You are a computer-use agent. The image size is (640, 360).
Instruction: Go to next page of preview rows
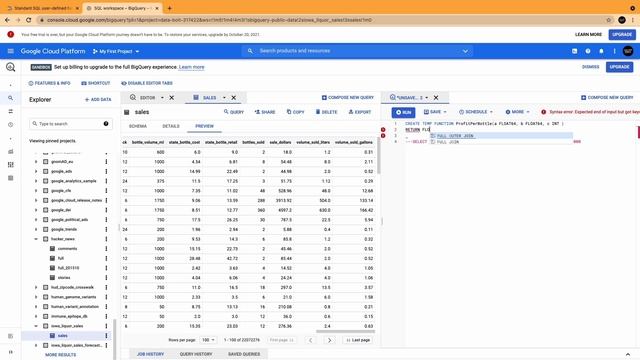329,340
